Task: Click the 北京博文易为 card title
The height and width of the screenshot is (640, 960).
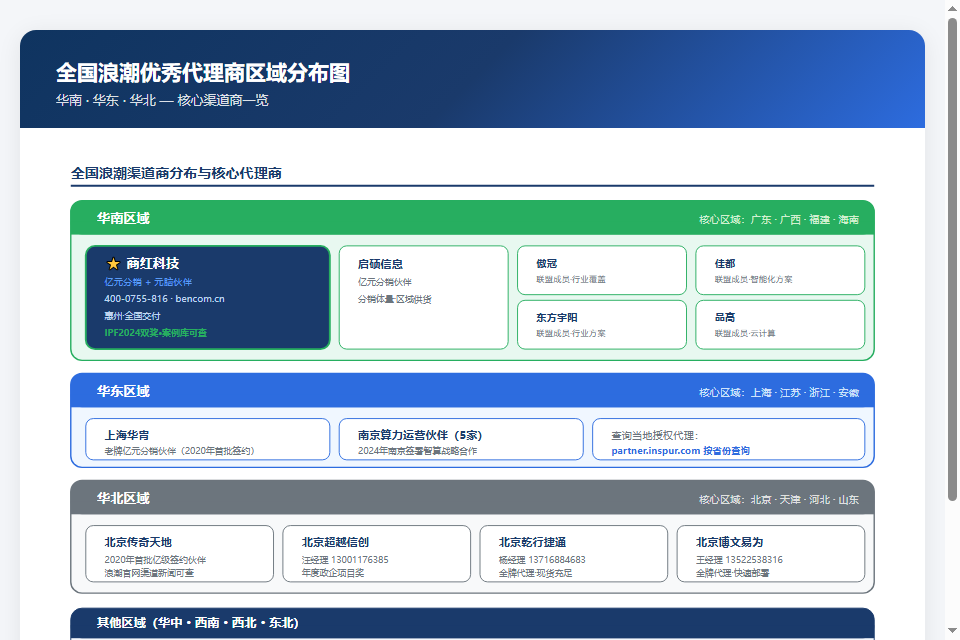Action: [x=729, y=542]
